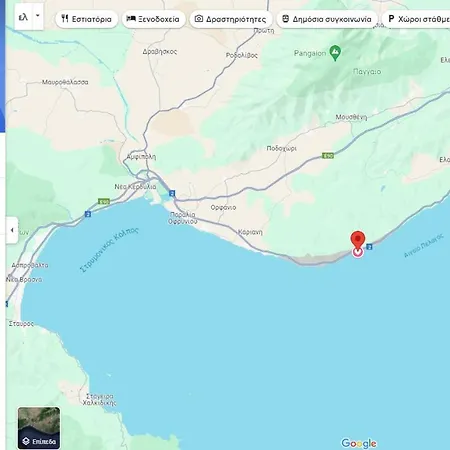Select the ελ language button
The height and width of the screenshot is (450, 450).
(24, 16)
